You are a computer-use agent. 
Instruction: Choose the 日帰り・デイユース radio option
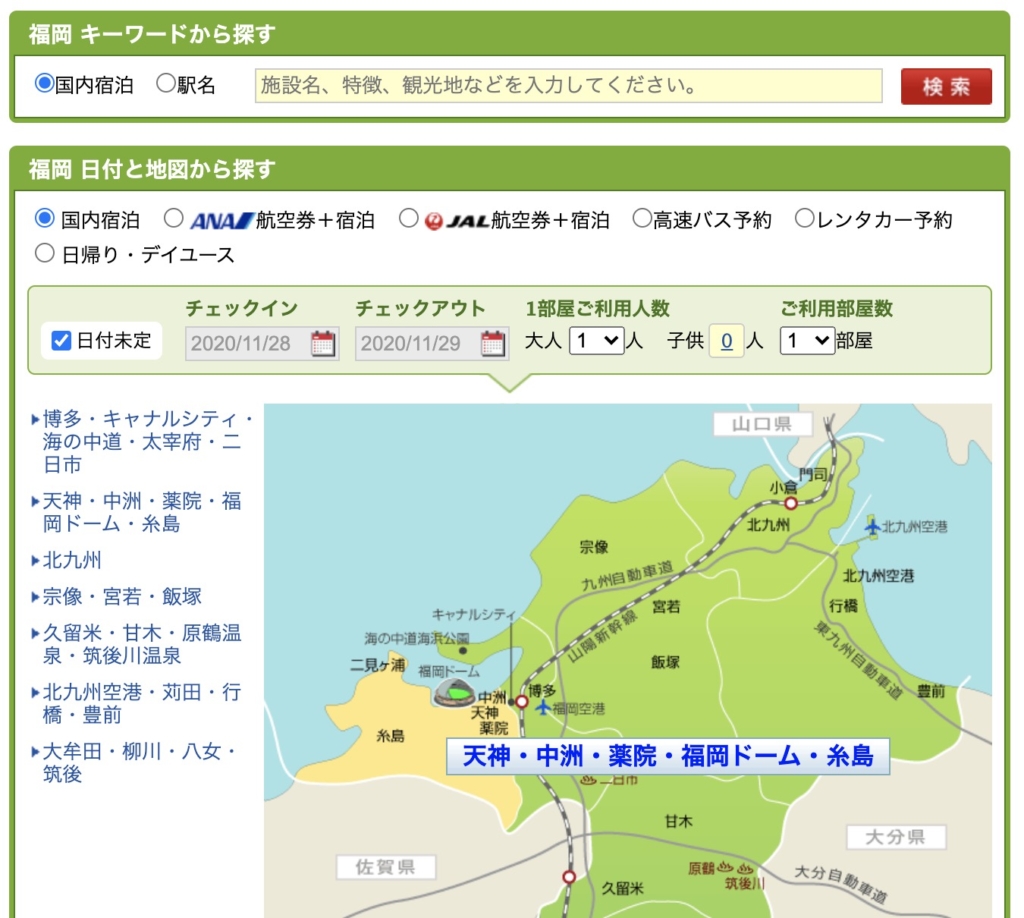point(45,254)
